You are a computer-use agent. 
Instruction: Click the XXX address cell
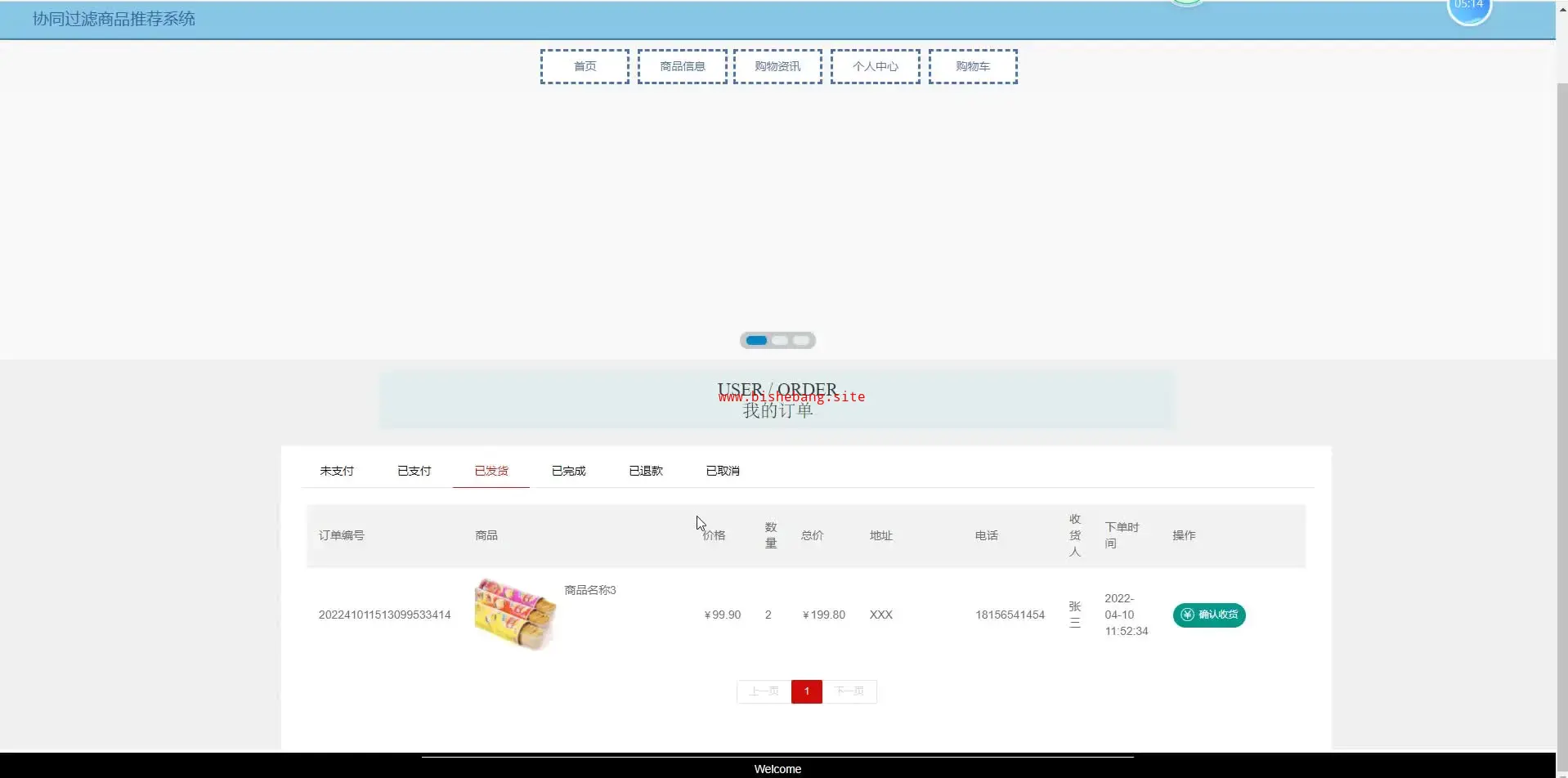(x=881, y=615)
